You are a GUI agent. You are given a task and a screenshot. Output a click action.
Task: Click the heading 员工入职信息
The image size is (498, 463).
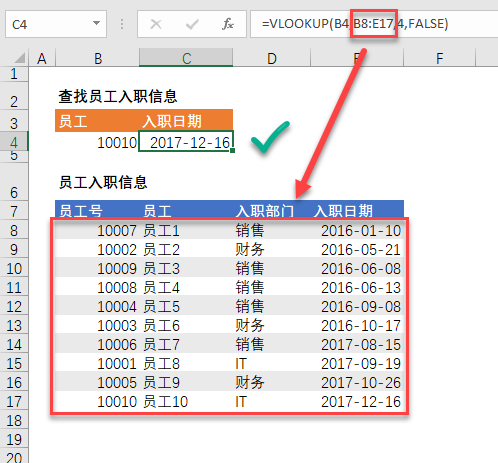103,182
